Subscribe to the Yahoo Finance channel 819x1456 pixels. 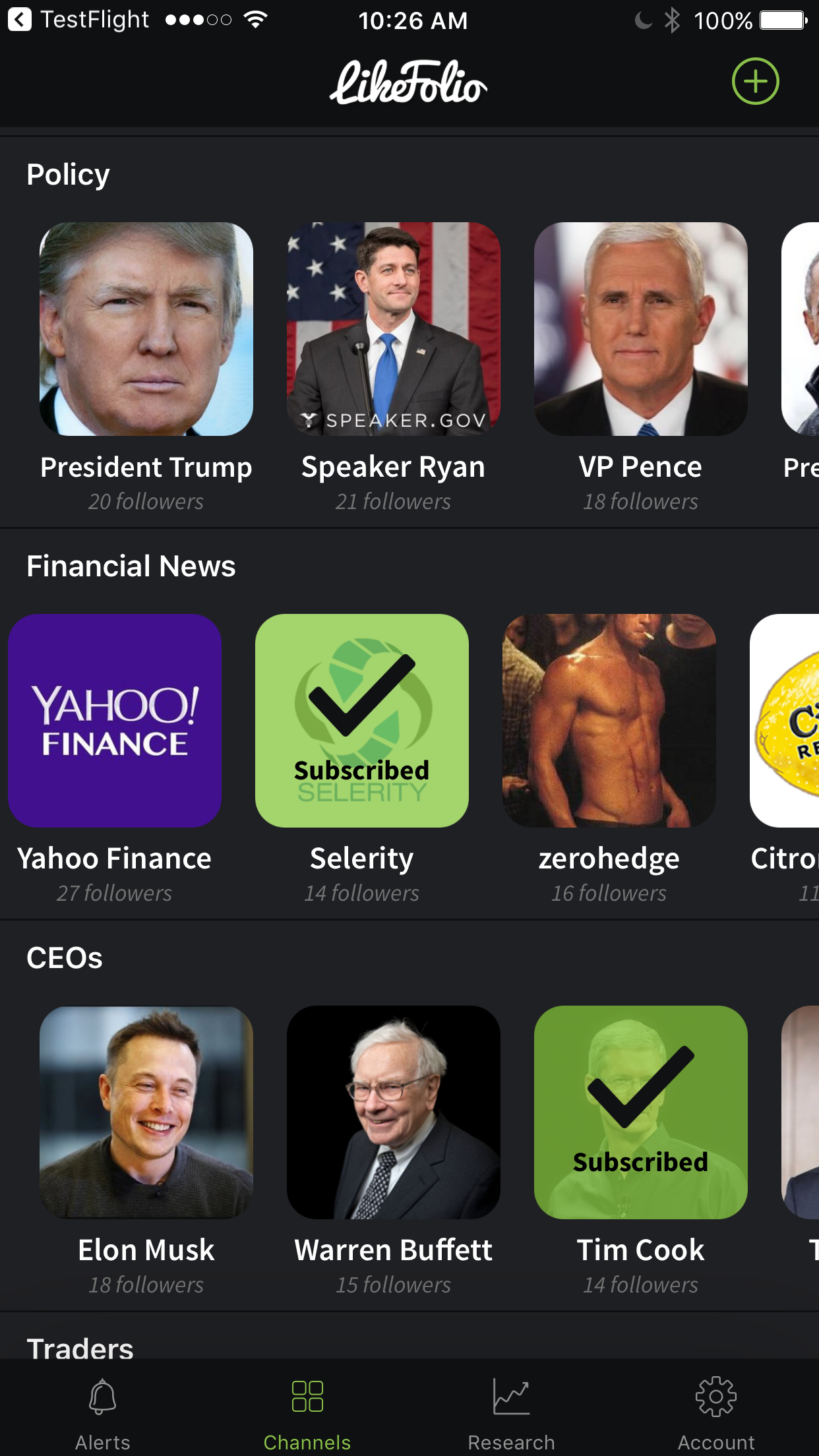[115, 721]
